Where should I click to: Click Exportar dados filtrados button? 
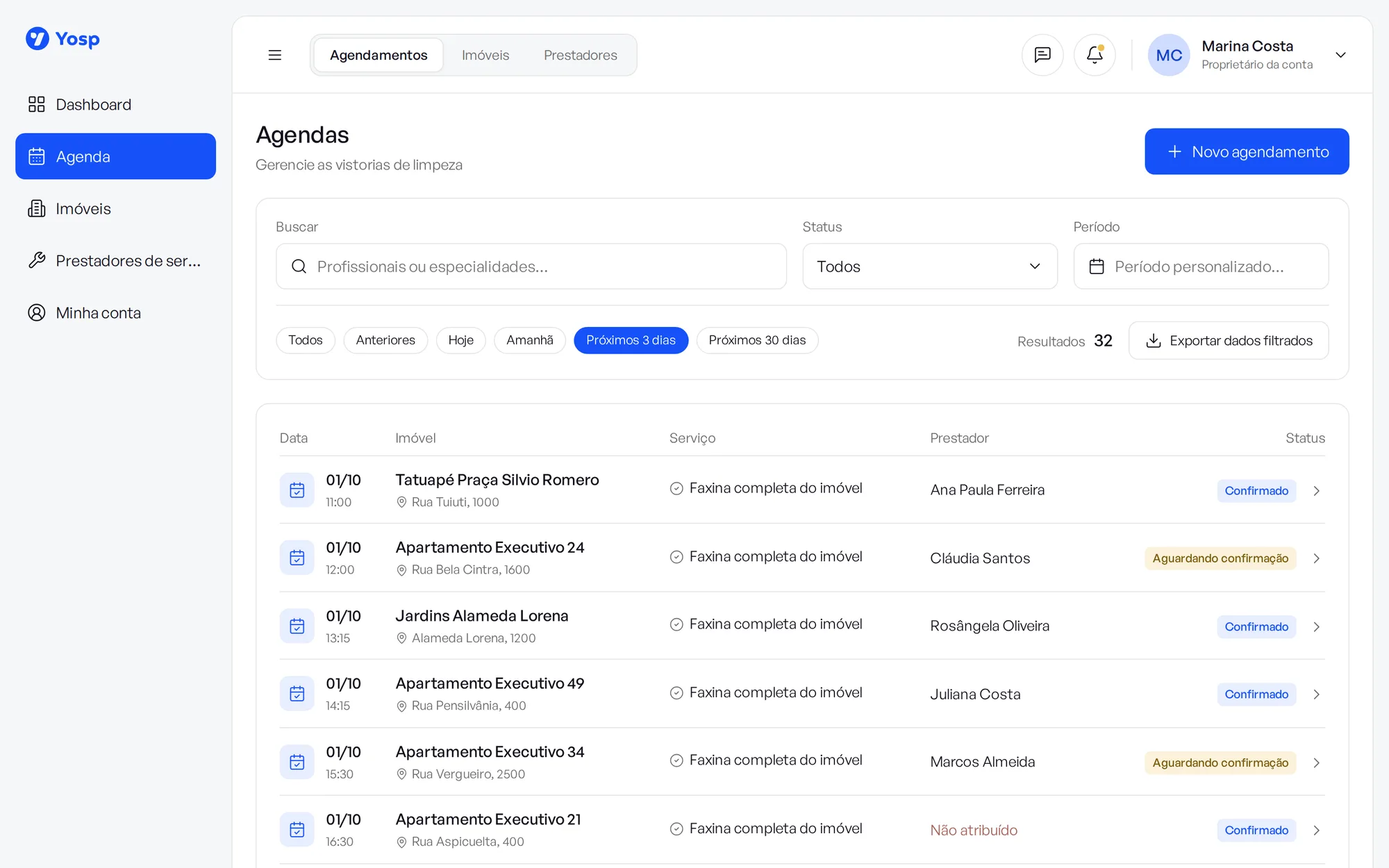point(1229,340)
